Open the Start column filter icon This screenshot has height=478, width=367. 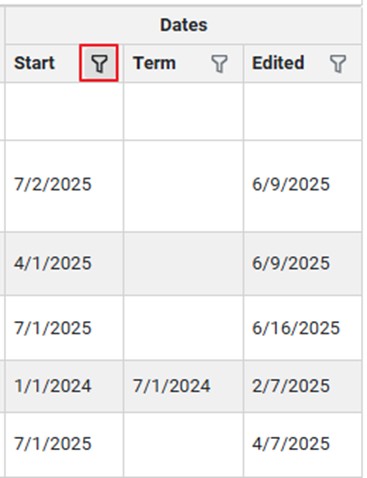(x=99, y=63)
